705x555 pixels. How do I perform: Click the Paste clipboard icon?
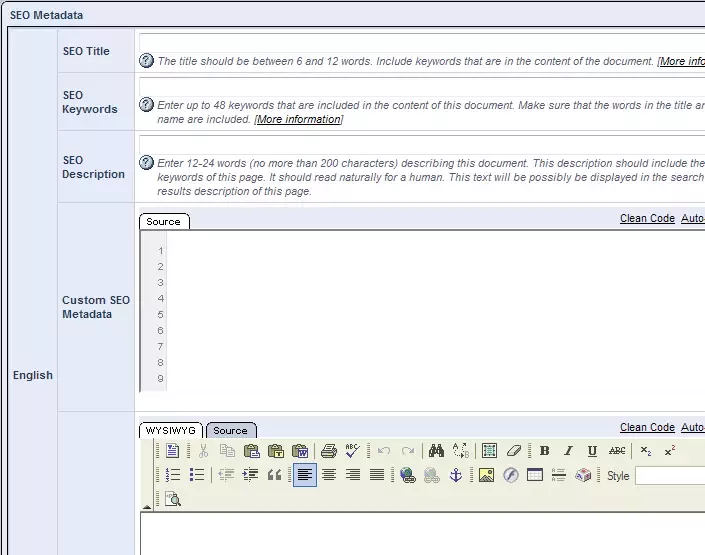tap(252, 451)
